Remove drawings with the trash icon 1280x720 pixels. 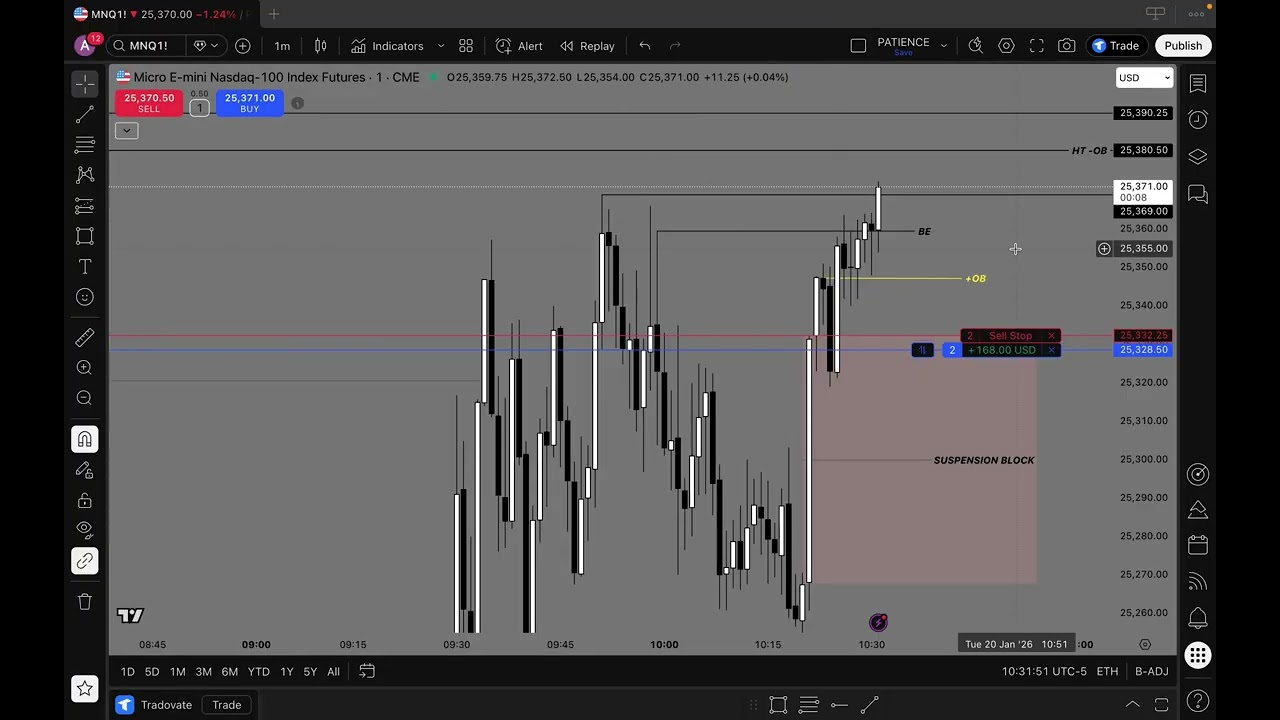click(x=85, y=601)
